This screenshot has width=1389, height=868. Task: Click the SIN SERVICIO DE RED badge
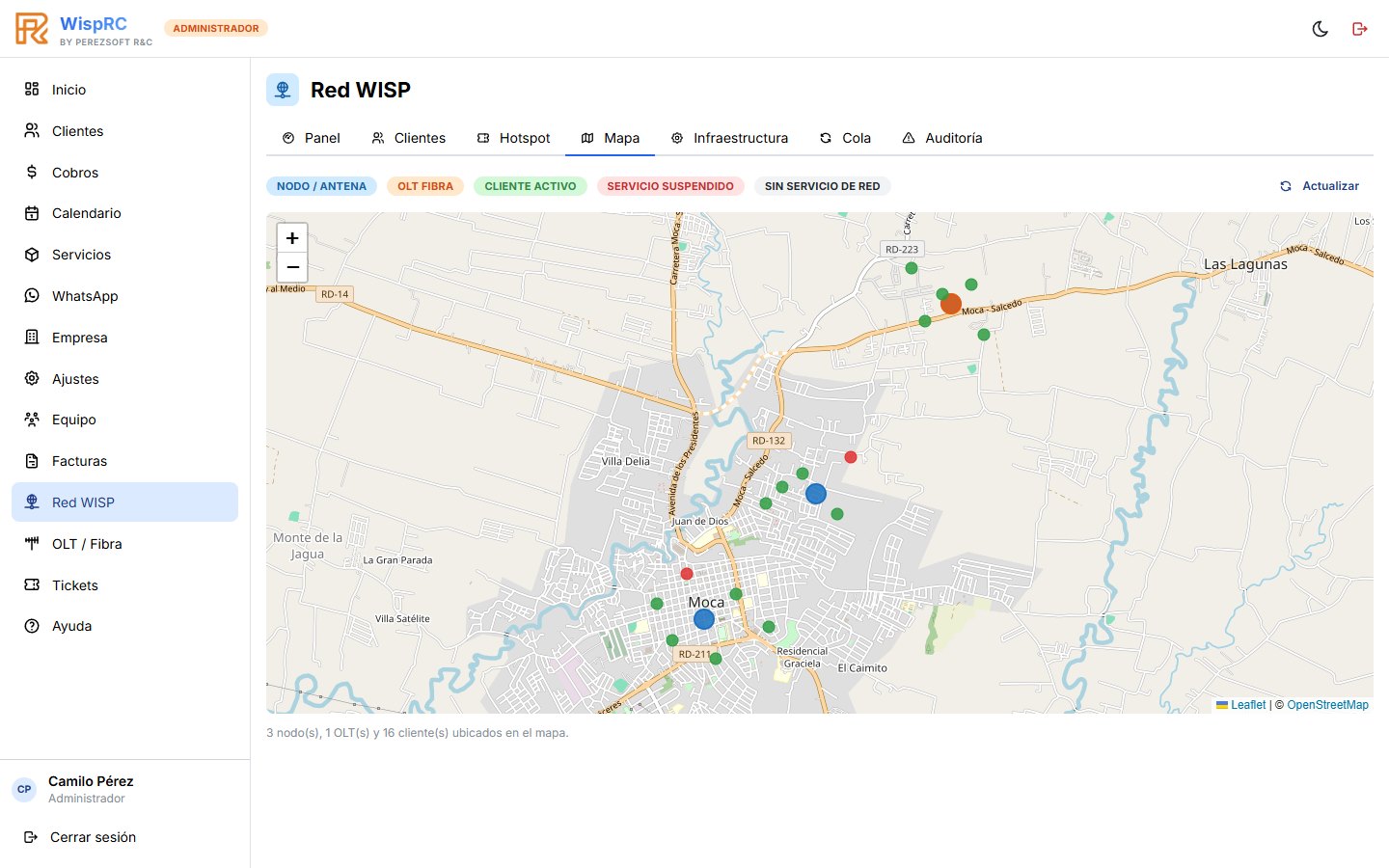tap(823, 186)
